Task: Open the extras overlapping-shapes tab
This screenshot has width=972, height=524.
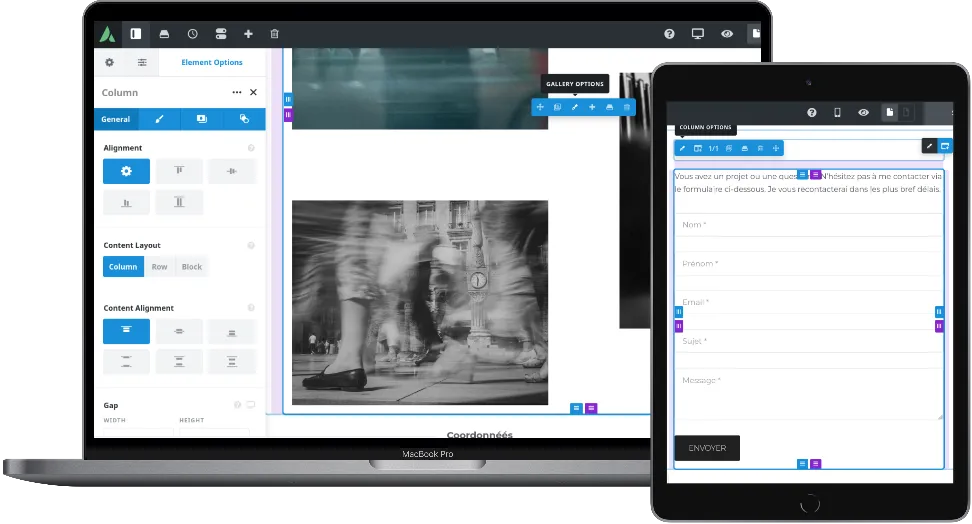Action: (x=244, y=119)
